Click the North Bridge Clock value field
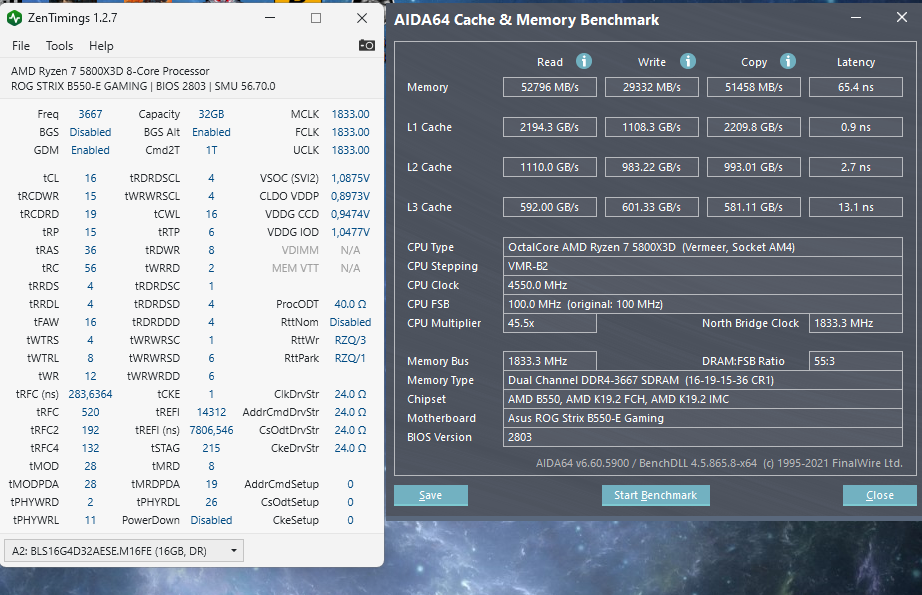The image size is (922, 595). pos(856,323)
